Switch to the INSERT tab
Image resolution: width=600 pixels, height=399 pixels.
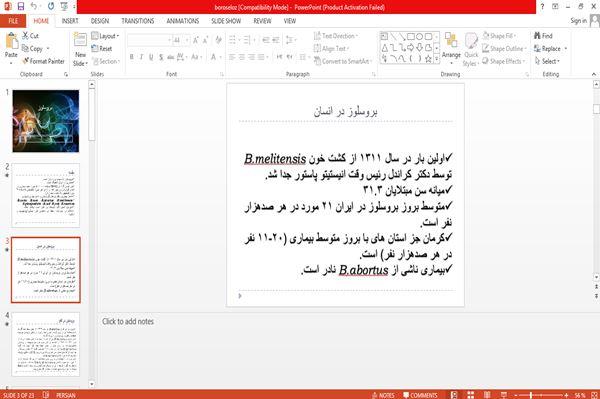click(70, 21)
